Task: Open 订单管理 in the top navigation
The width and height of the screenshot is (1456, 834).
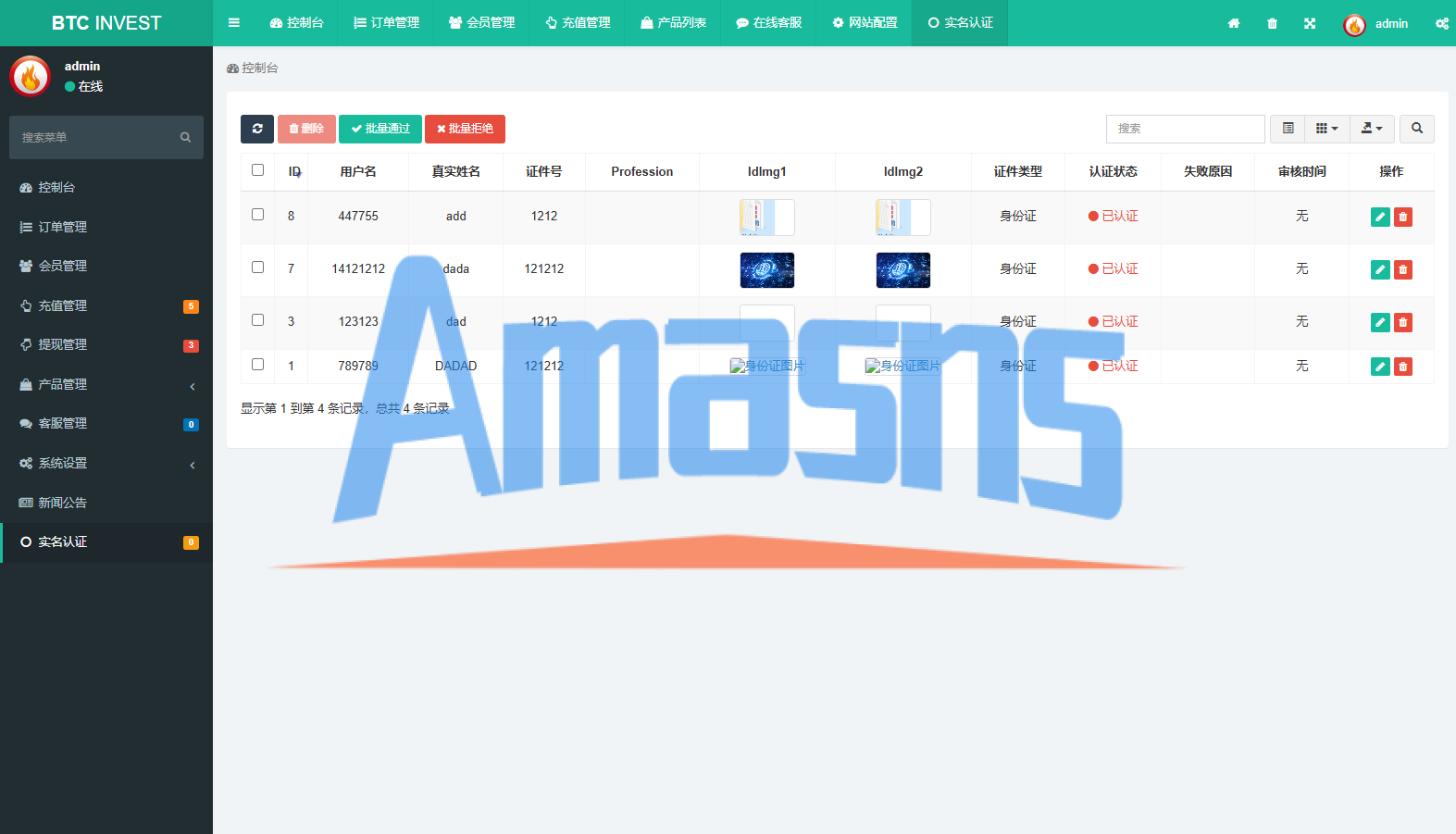Action: click(x=387, y=23)
